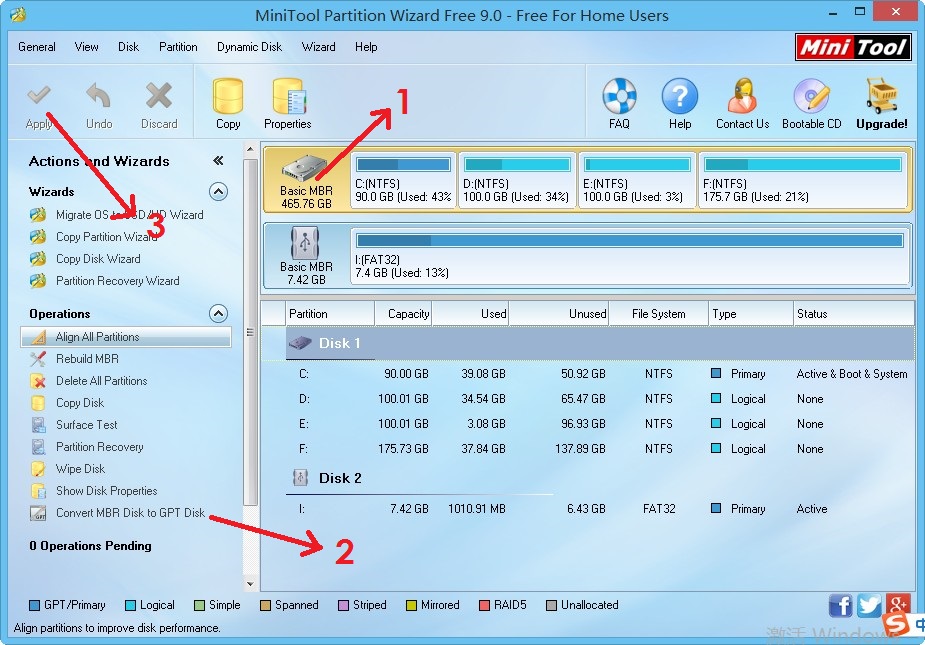Open the Help menu

point(366,47)
